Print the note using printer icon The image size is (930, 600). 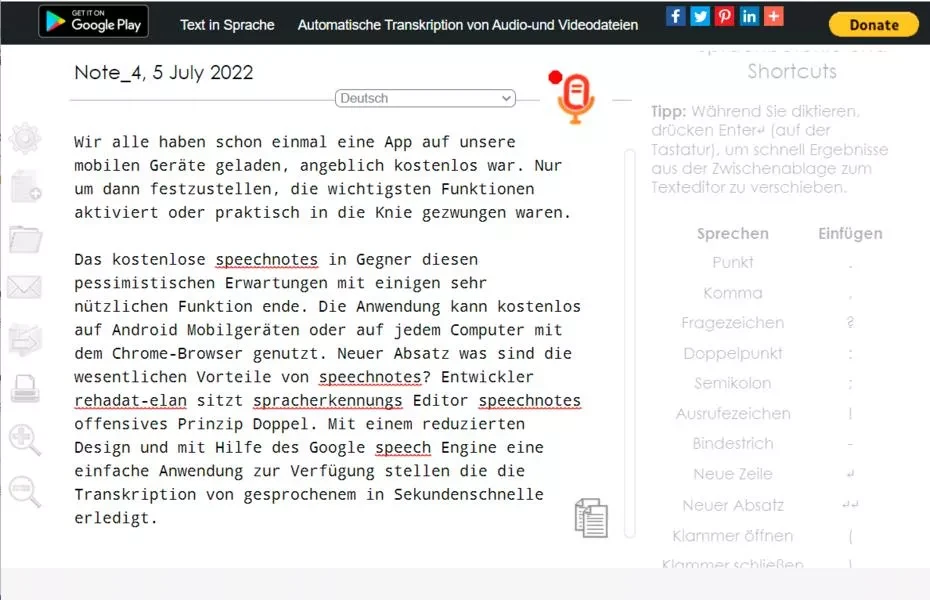coord(26,389)
